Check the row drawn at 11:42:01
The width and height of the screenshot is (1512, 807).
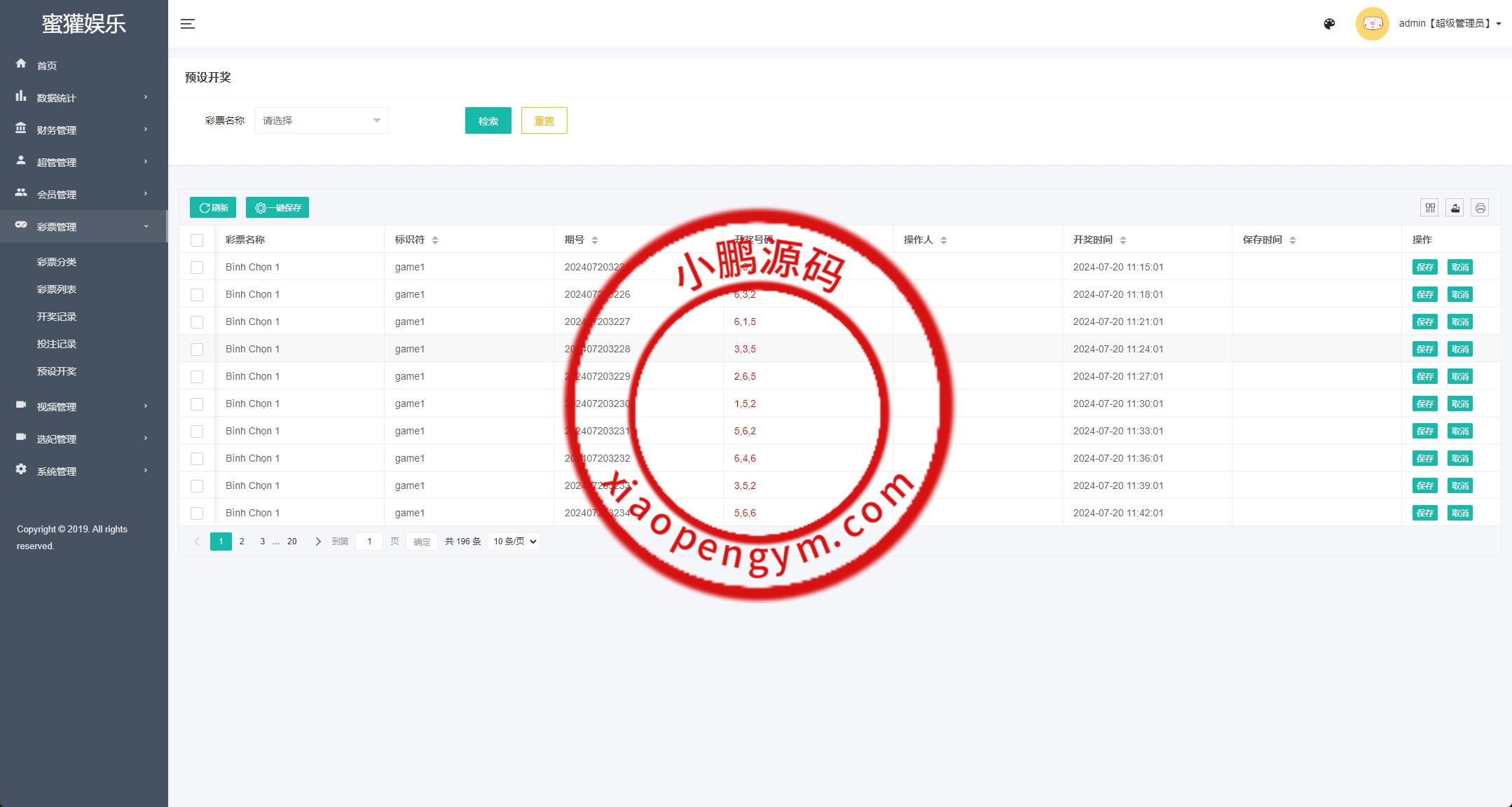pyautogui.click(x=197, y=513)
